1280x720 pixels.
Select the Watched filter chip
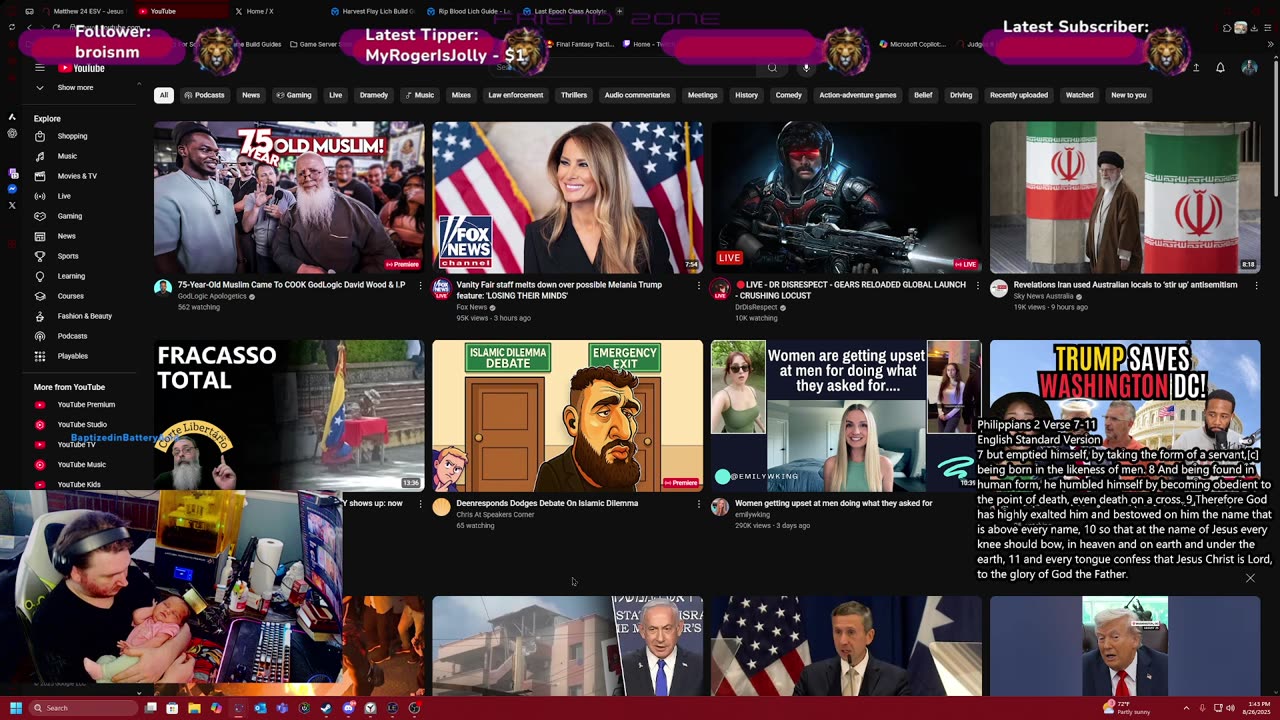click(x=1079, y=95)
